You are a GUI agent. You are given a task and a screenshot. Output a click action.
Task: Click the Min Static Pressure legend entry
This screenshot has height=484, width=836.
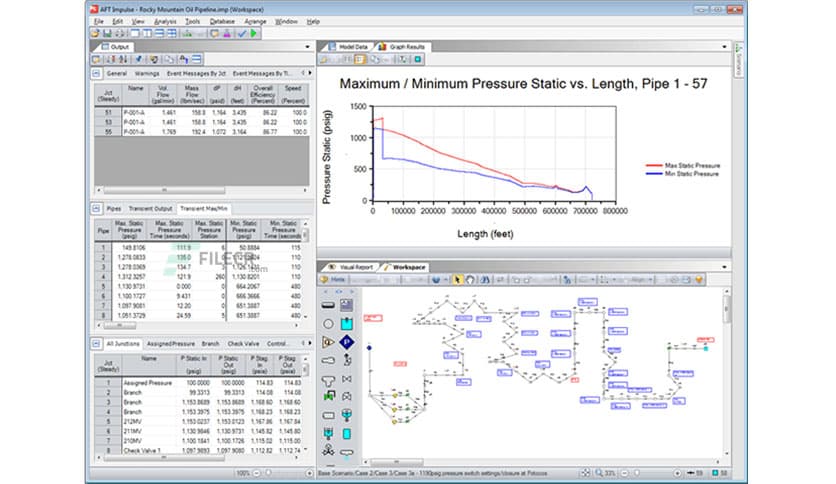[x=682, y=174]
